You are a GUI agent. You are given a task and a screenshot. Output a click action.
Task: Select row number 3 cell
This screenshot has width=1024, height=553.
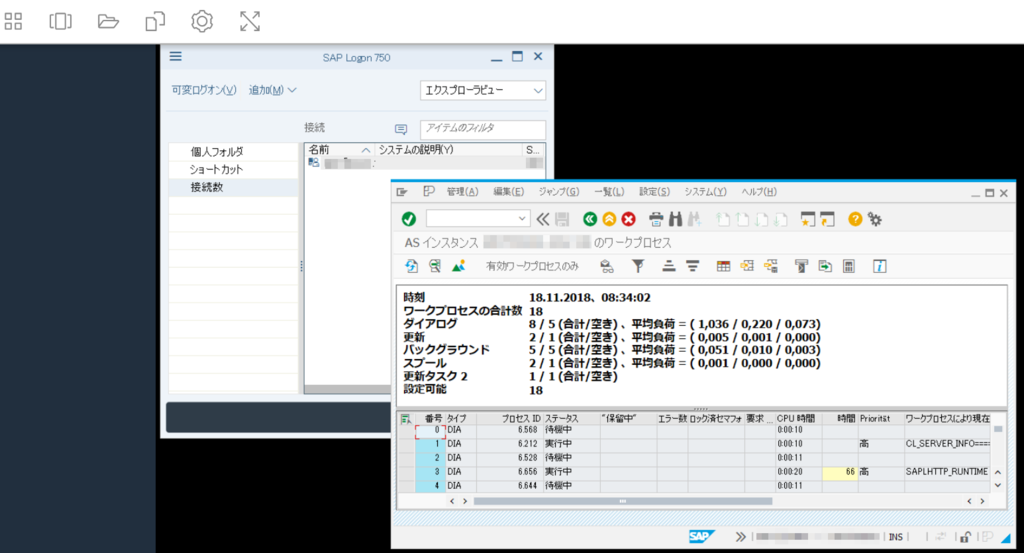tap(430, 471)
